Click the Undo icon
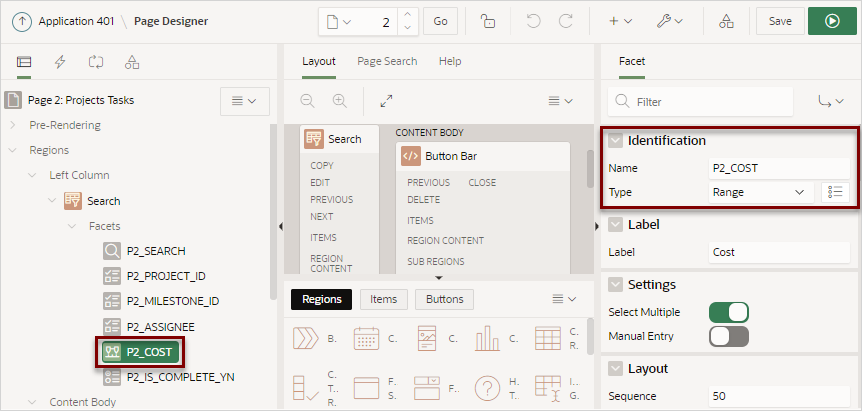 click(x=533, y=21)
